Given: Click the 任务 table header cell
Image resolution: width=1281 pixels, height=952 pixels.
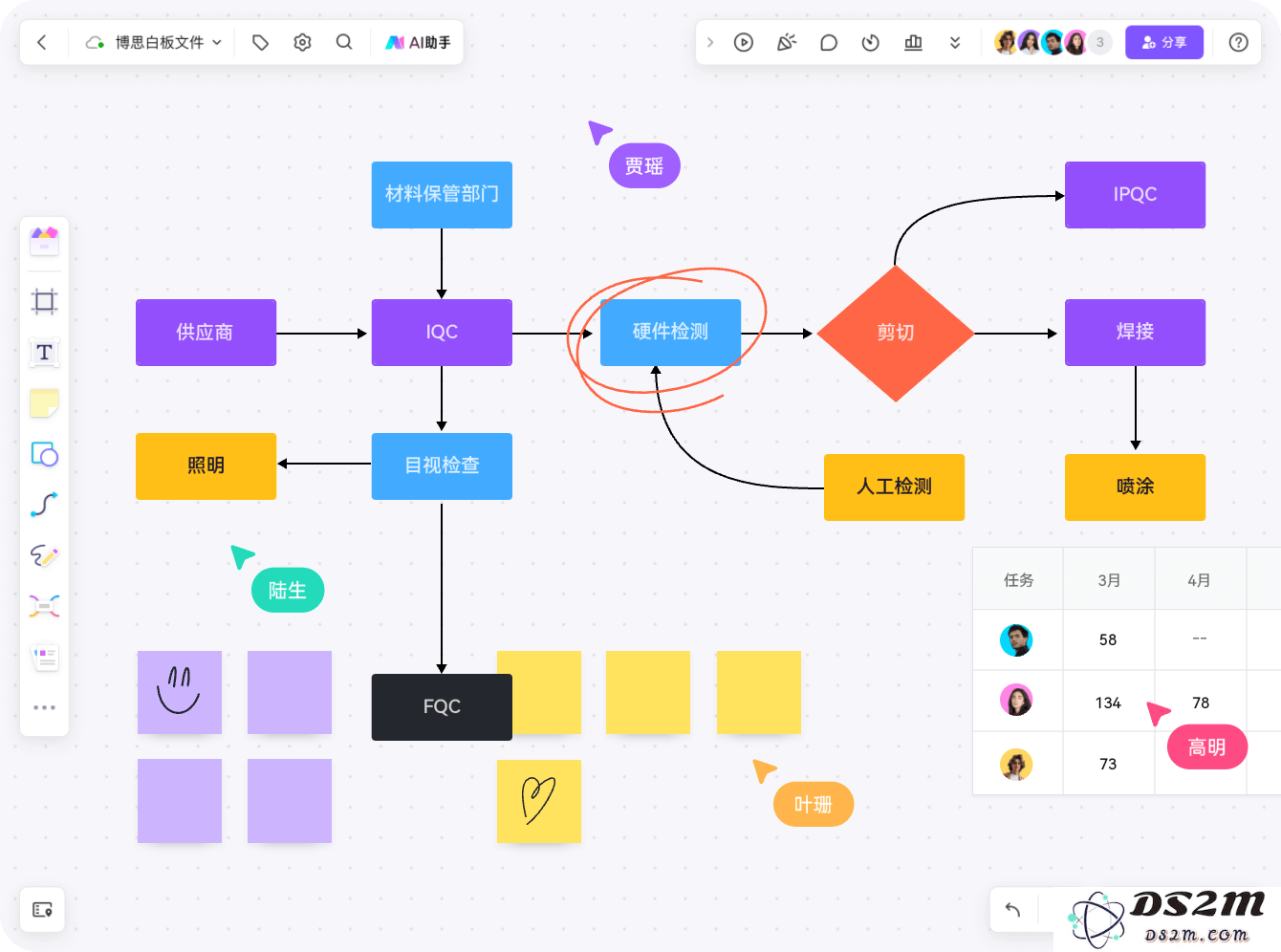Looking at the screenshot, I should coord(1018,579).
